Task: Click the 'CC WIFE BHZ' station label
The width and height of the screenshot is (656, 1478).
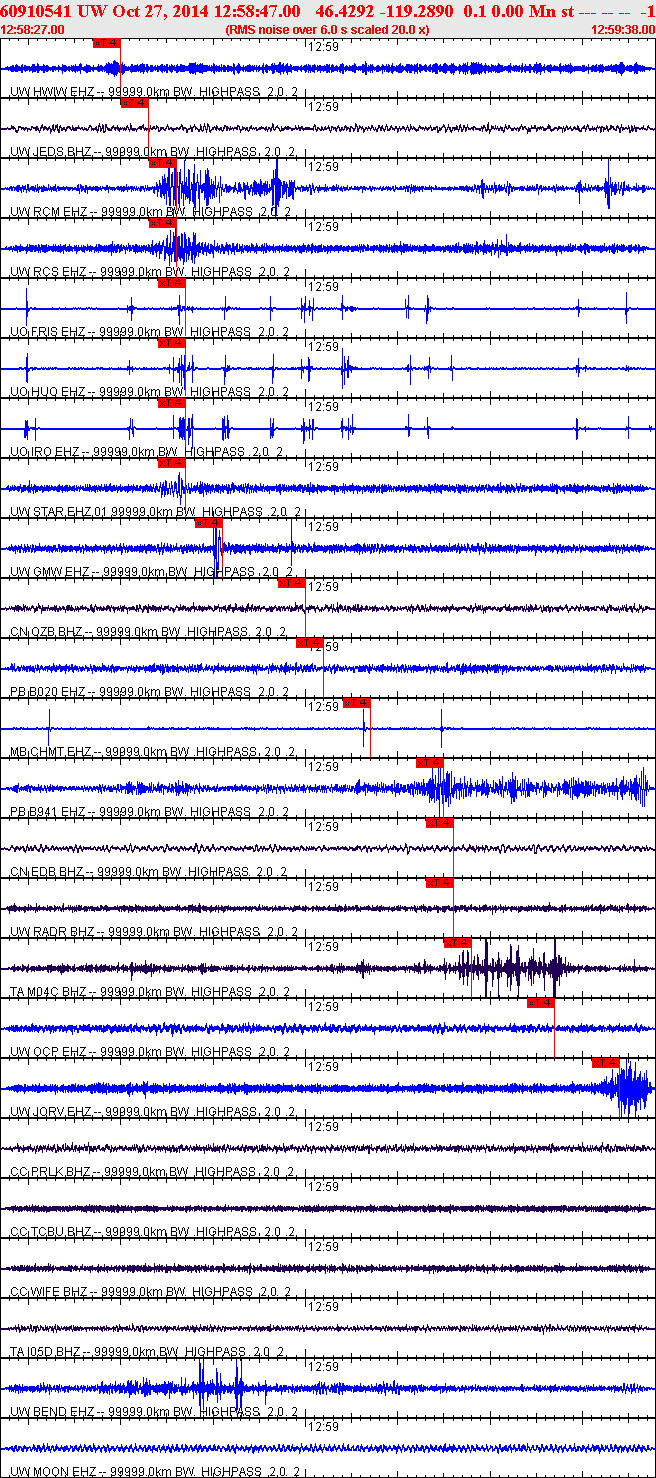Action: click(48, 1292)
